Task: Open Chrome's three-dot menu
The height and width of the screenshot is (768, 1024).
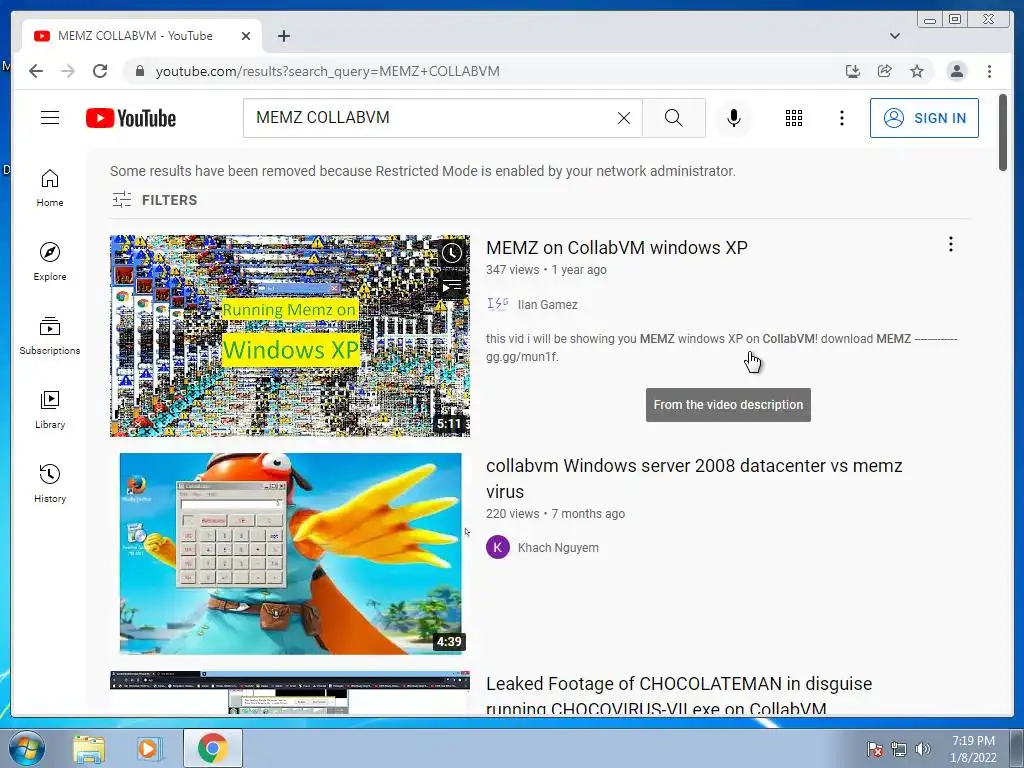Action: tap(989, 71)
